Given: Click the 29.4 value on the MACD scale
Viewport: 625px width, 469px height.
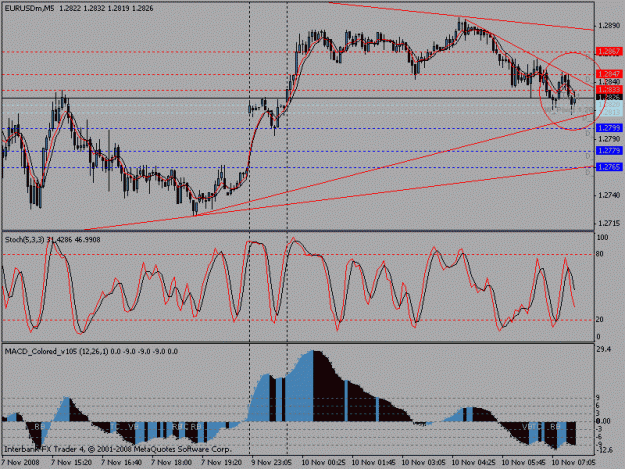Looking at the screenshot, I should 604,349.
